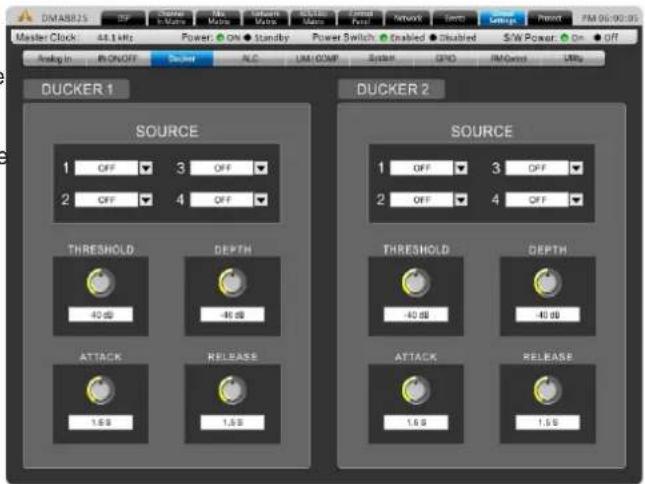Click Ducker 1 Depth knob

(x=232, y=283)
